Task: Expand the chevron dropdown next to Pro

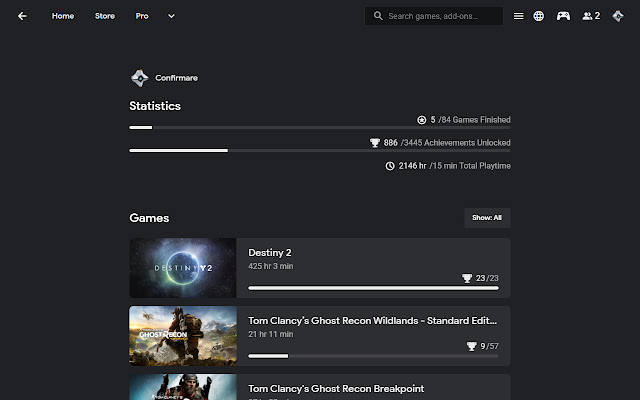Action: pyautogui.click(x=171, y=16)
